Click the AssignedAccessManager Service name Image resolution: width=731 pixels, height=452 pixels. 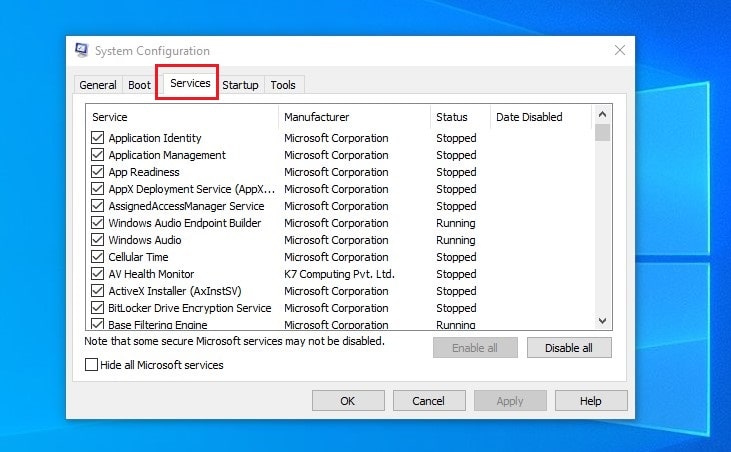tap(186, 206)
